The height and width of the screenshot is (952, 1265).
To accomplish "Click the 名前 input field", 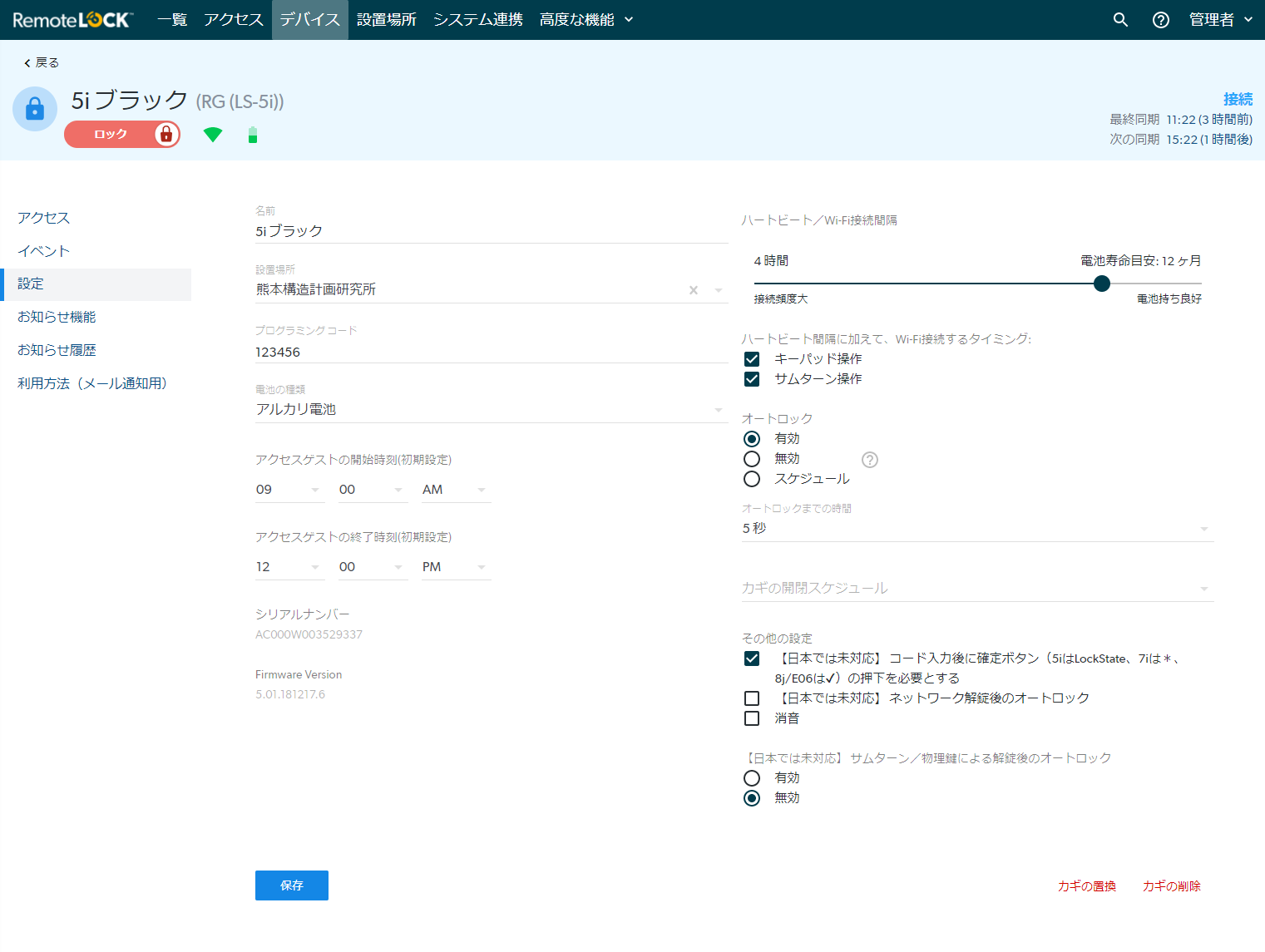I will pos(492,231).
